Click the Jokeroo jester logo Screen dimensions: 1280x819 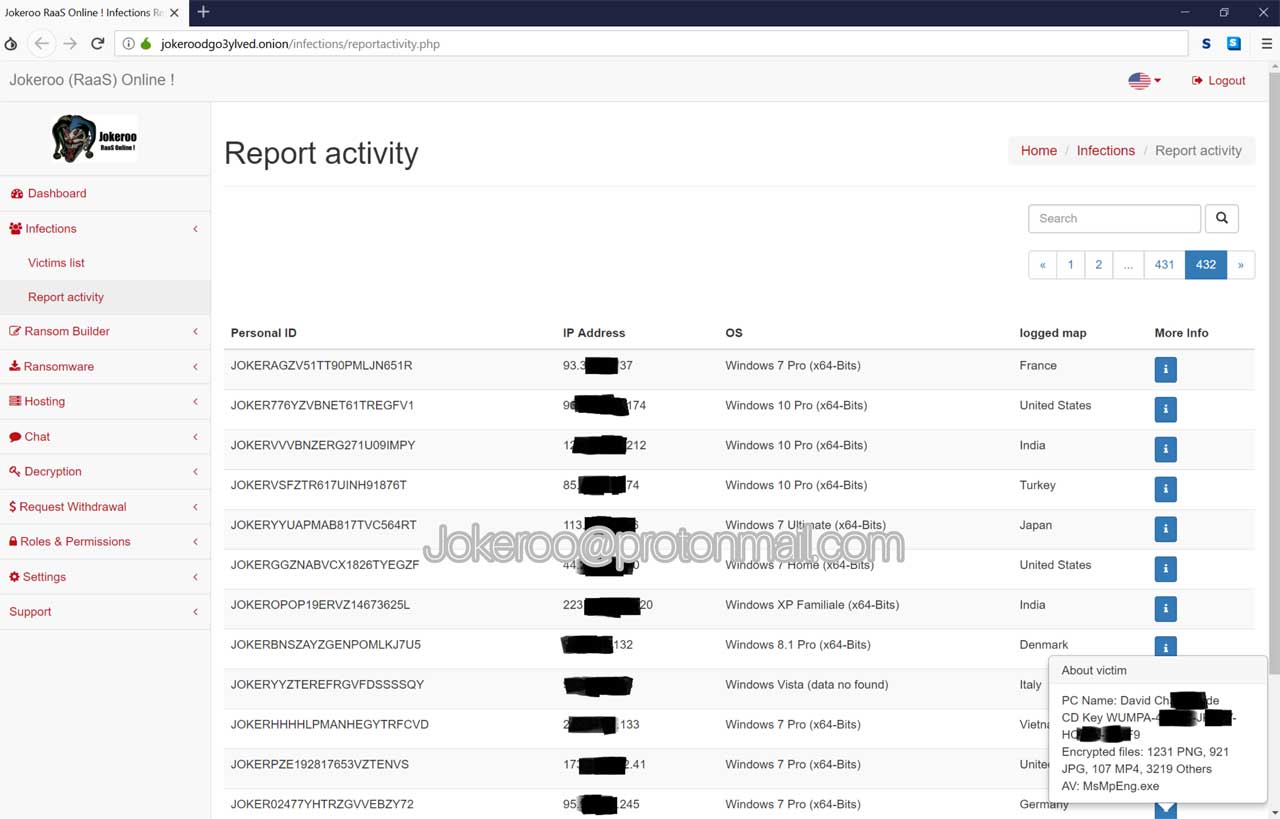94,138
